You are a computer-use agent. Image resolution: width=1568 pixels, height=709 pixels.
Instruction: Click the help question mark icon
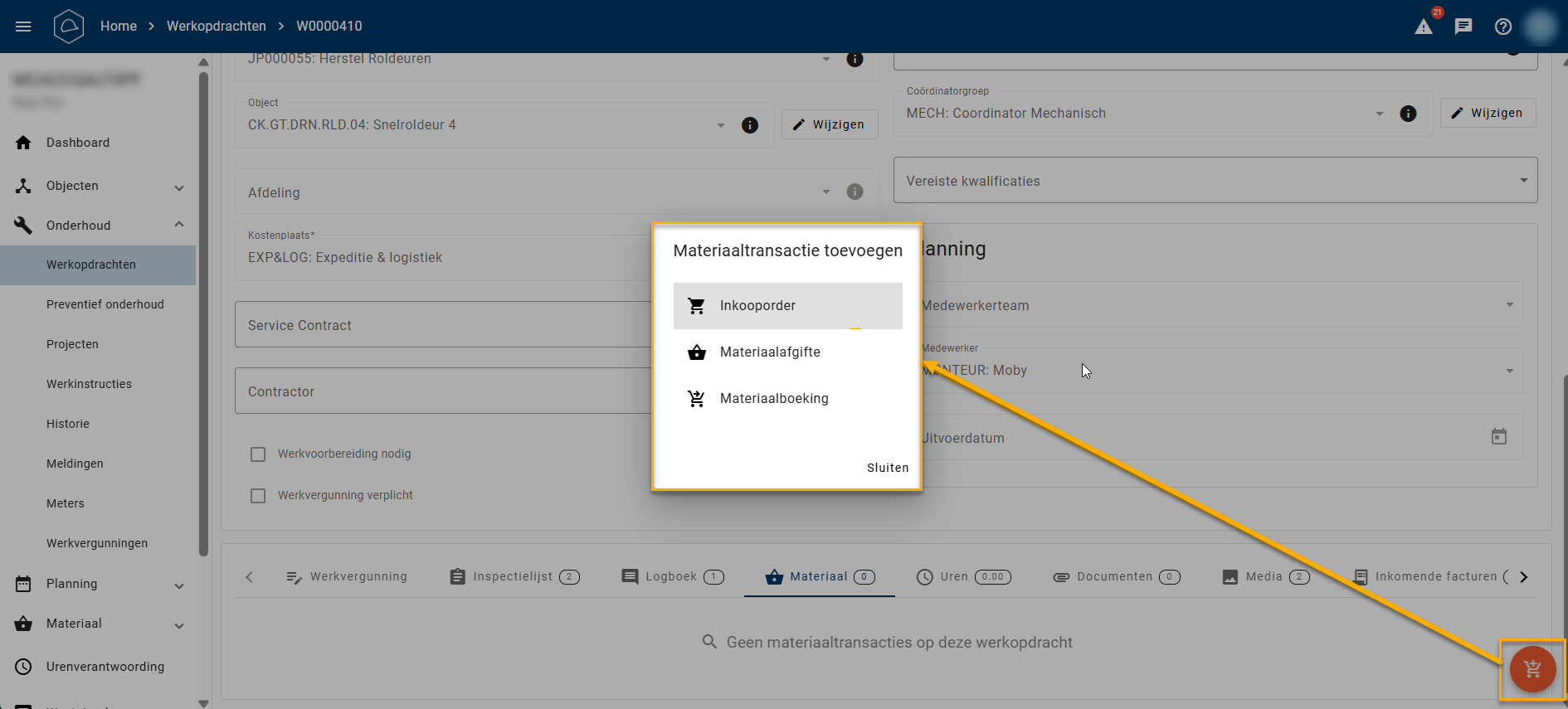click(1503, 27)
